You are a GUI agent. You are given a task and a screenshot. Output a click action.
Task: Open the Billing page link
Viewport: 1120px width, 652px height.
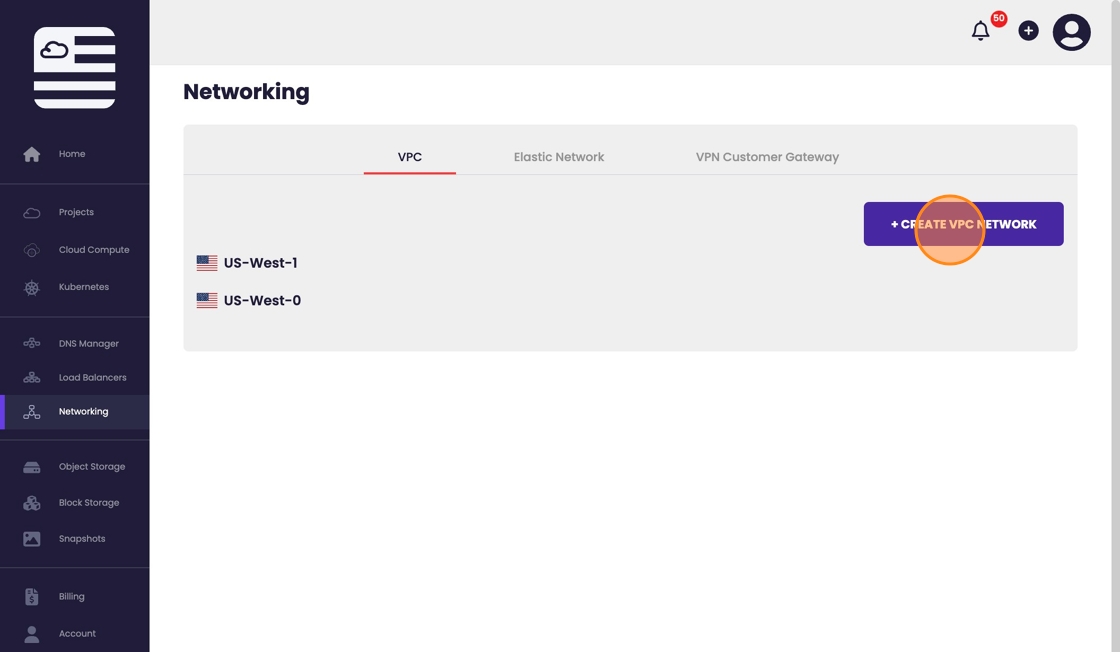[71, 597]
